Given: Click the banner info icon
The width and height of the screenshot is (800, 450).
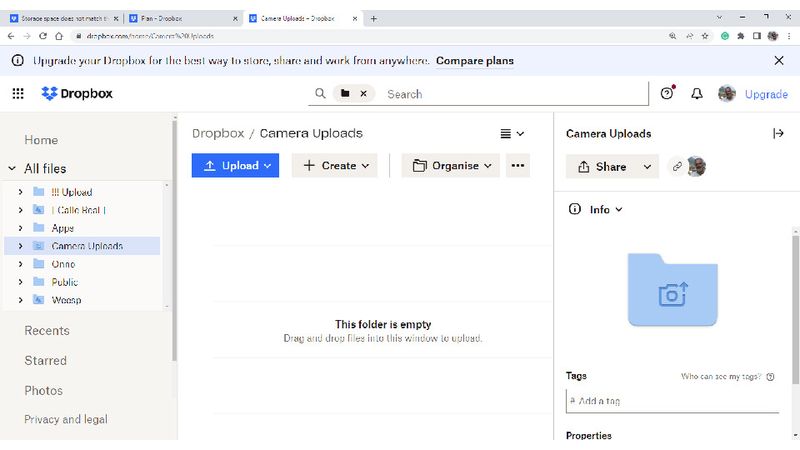Looking at the screenshot, I should [x=17, y=60].
